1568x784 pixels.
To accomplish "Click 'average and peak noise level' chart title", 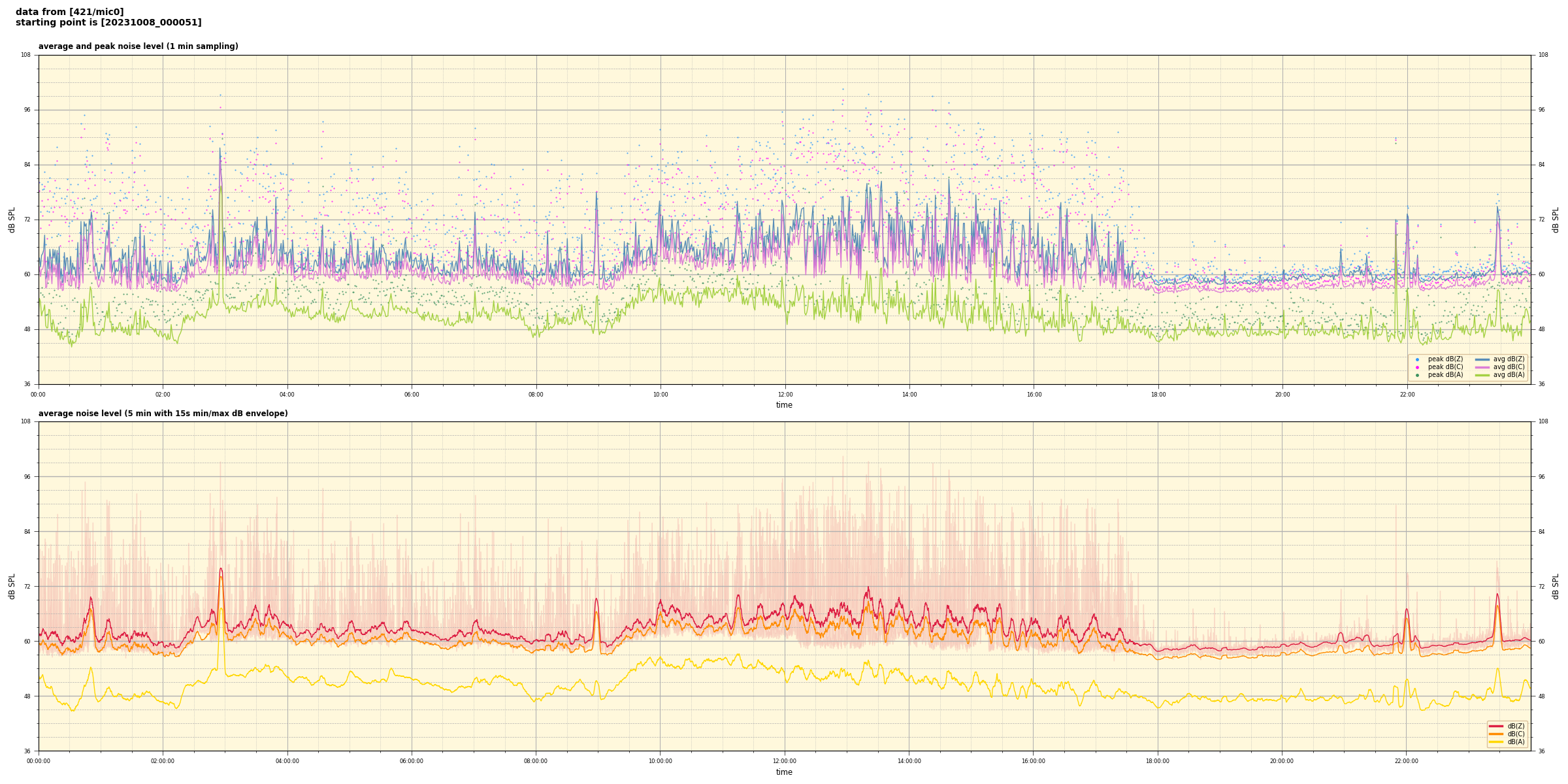I will [x=138, y=46].
